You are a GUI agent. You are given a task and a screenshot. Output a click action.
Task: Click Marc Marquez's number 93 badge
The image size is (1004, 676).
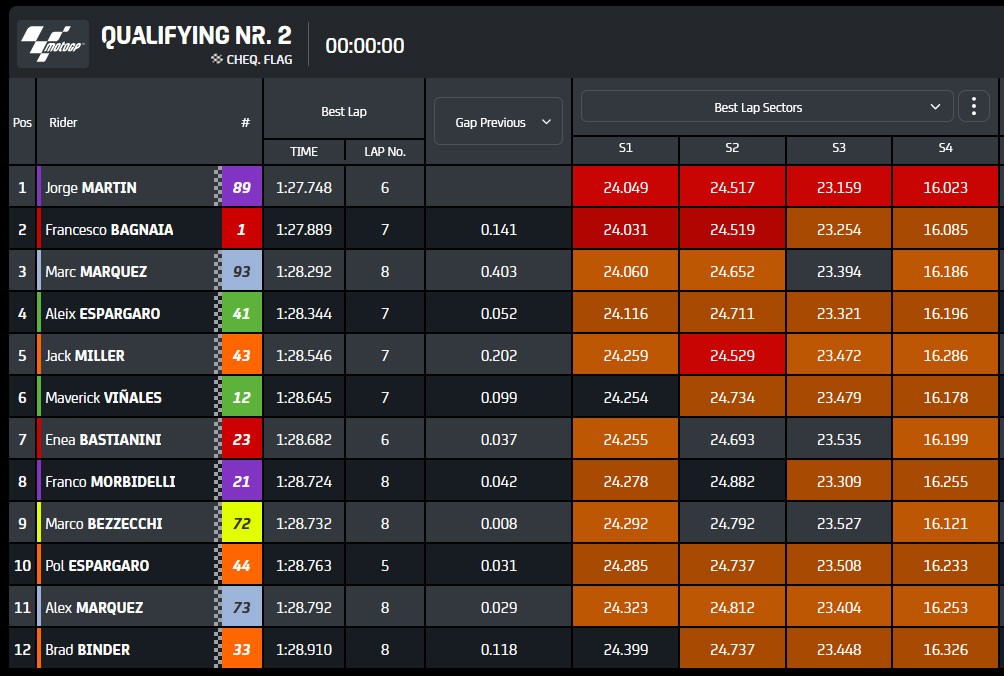241,271
